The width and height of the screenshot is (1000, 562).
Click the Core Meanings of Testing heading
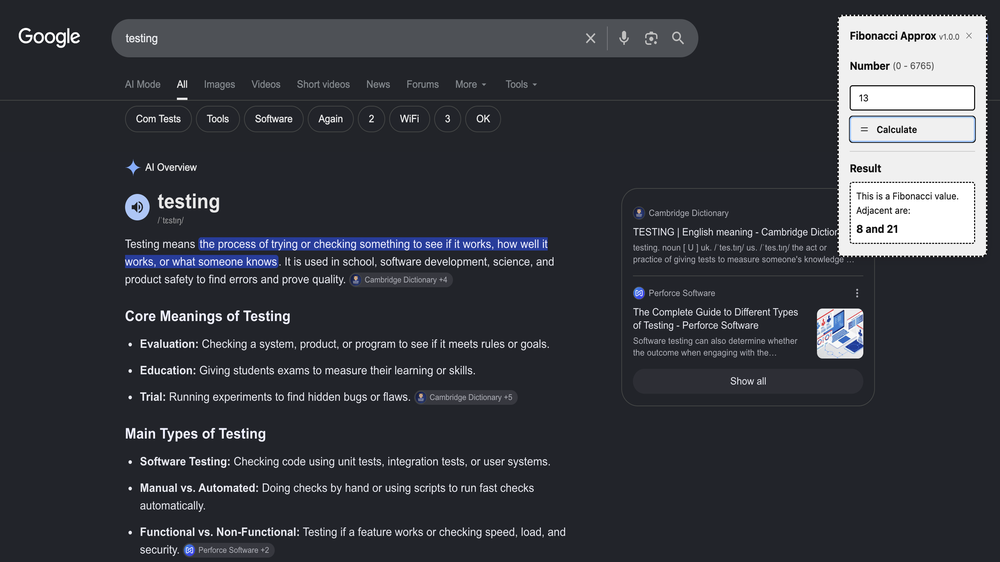207,316
